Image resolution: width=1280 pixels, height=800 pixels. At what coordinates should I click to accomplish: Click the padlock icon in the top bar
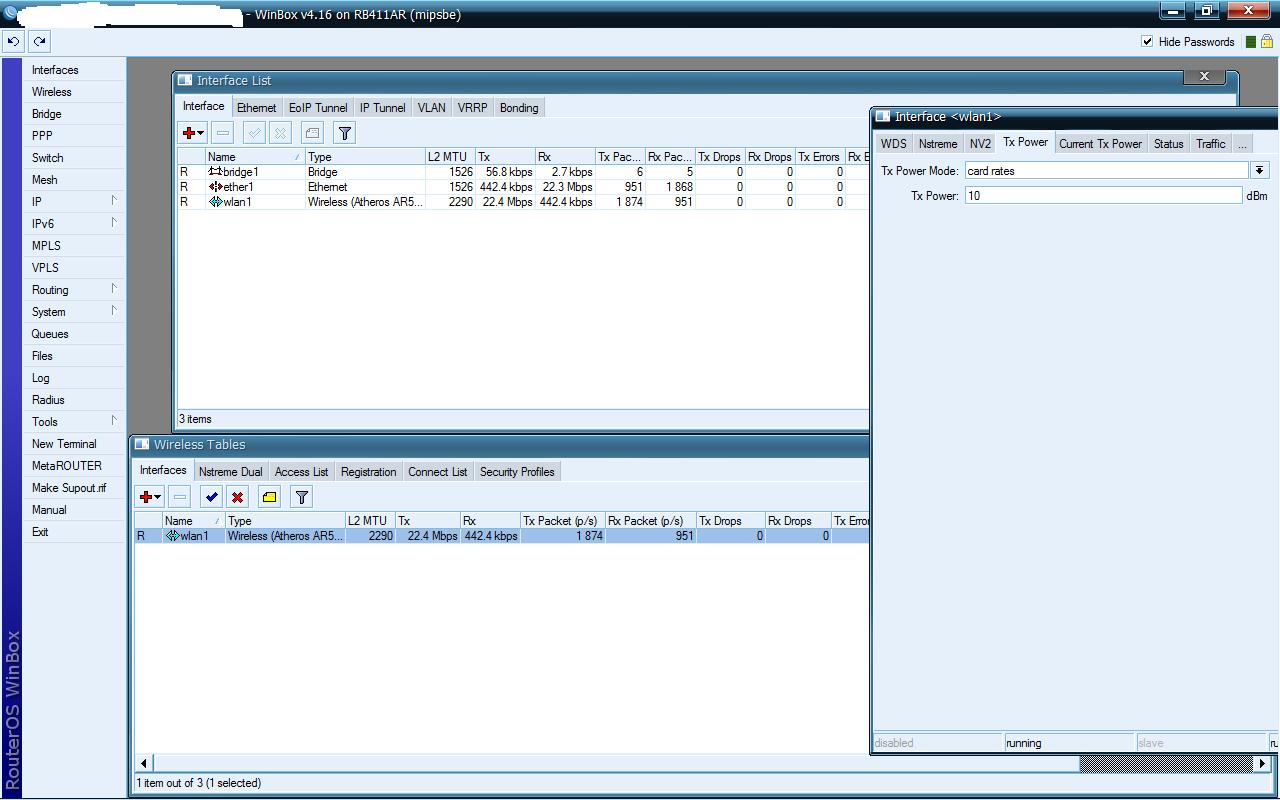(x=1267, y=42)
